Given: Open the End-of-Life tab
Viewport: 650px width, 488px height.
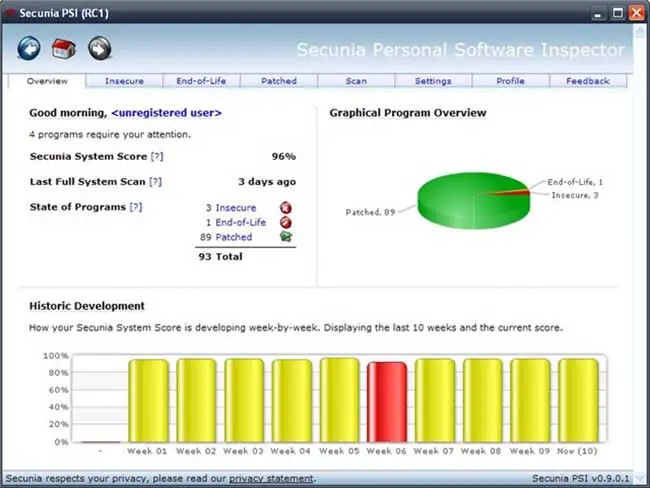Looking at the screenshot, I should click(x=201, y=81).
